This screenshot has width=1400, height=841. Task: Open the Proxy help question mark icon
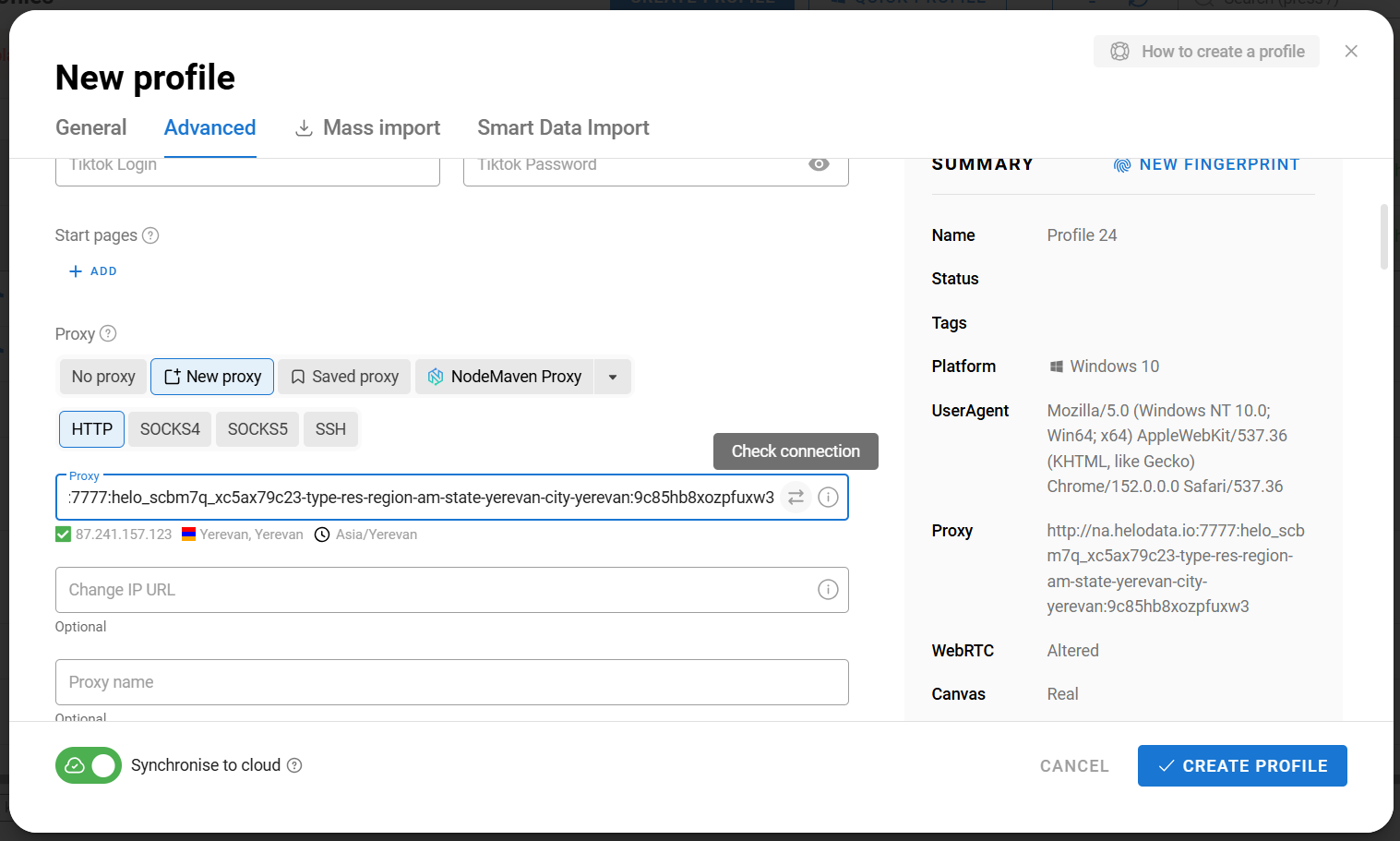[x=108, y=333]
